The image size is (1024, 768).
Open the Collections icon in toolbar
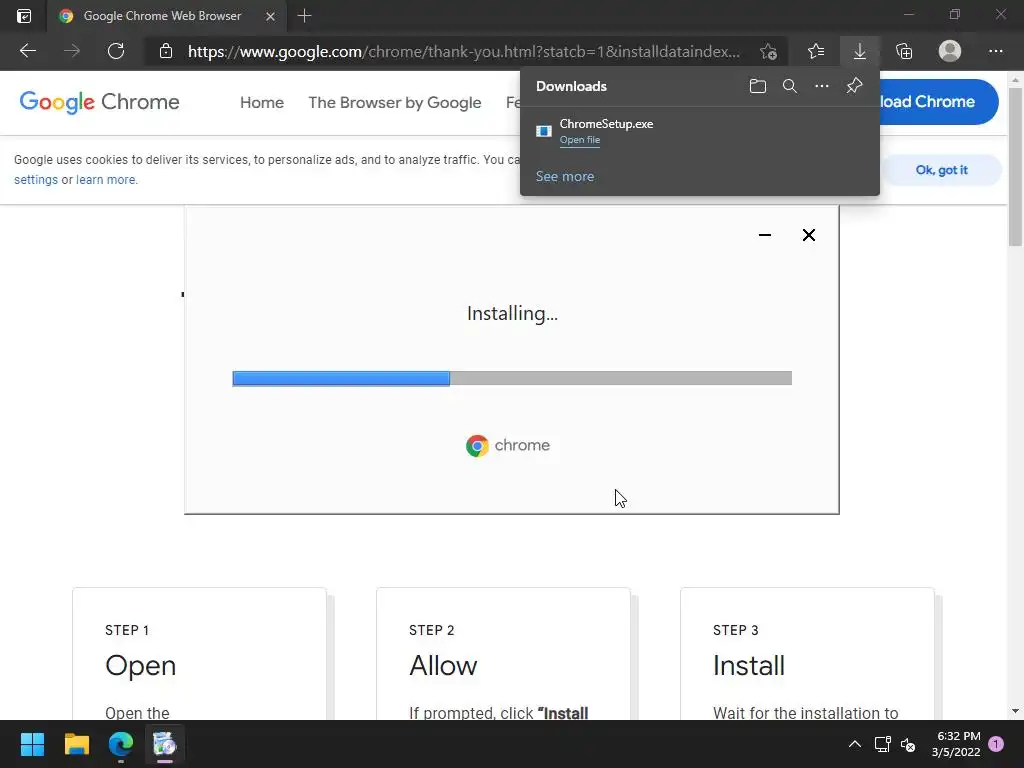point(904,51)
